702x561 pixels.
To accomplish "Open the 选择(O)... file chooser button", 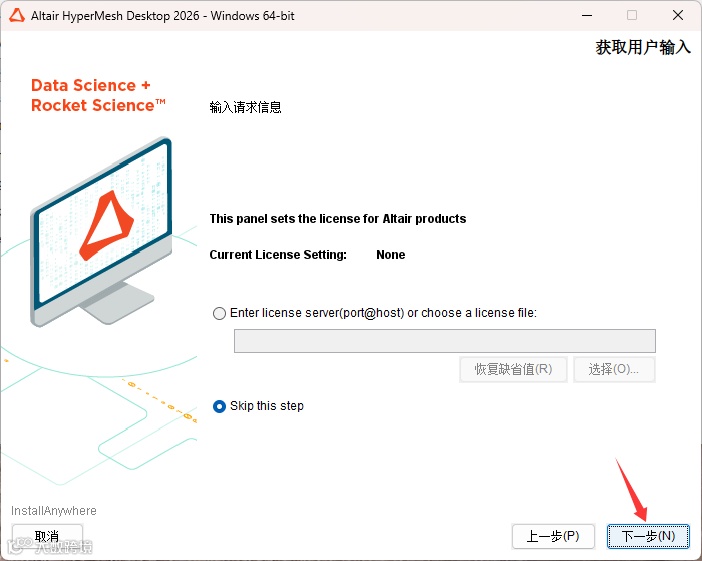I will 614,369.
